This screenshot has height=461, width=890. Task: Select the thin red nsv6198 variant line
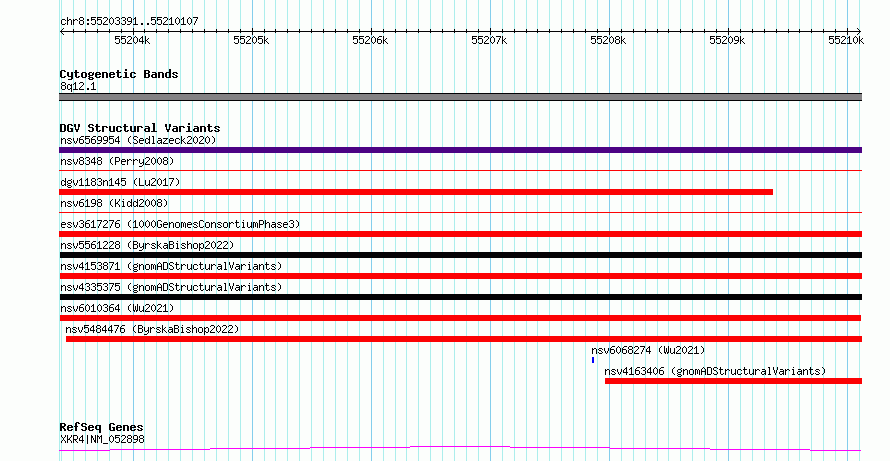pyautogui.click(x=460, y=212)
